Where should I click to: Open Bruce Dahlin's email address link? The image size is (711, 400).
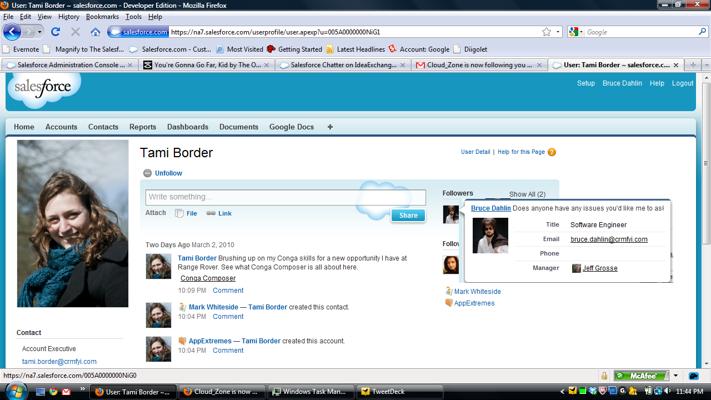608,239
